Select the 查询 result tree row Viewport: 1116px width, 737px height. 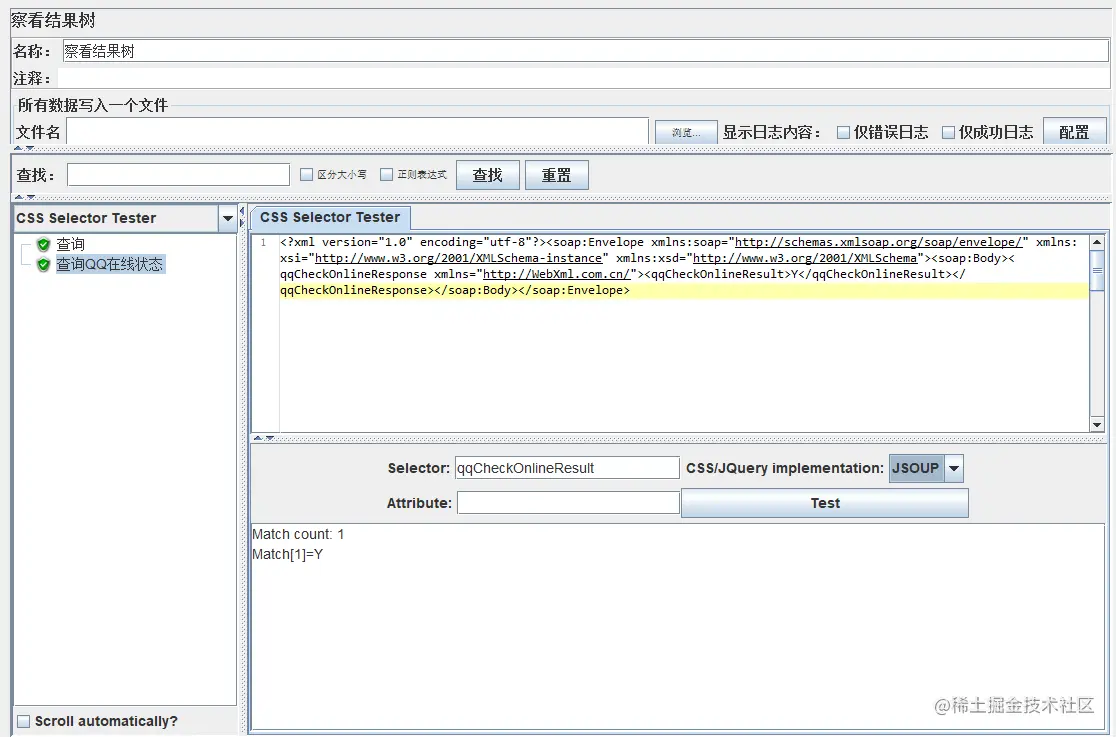coord(70,244)
